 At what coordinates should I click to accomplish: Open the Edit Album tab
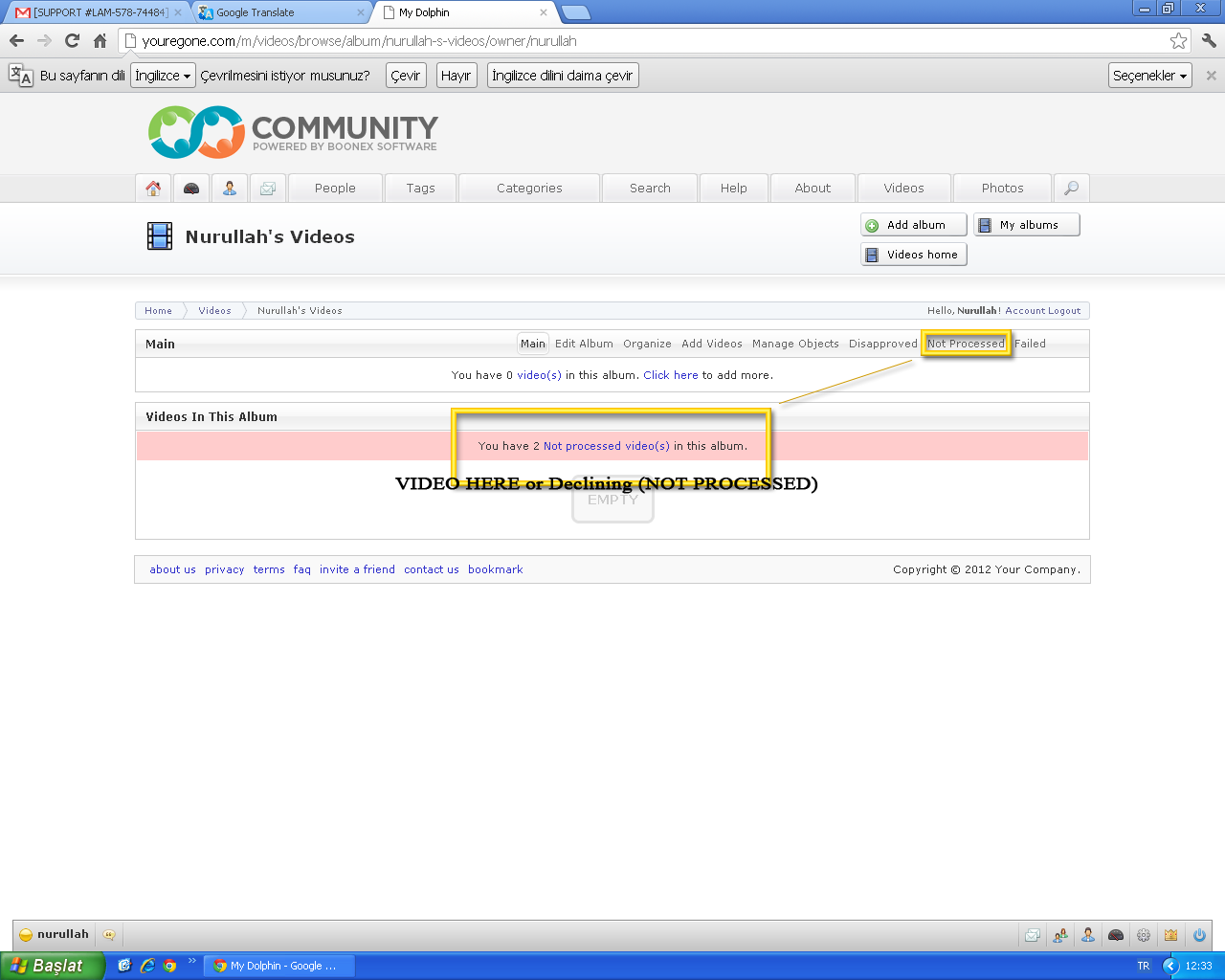[x=584, y=344]
